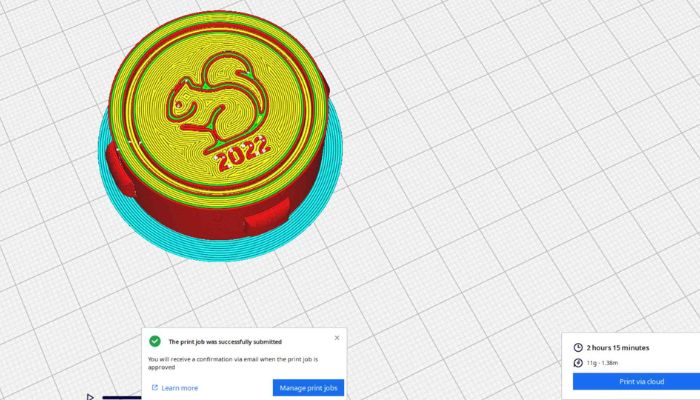Click the filament spool material icon
Screen dimensions: 700x400
click(578, 362)
